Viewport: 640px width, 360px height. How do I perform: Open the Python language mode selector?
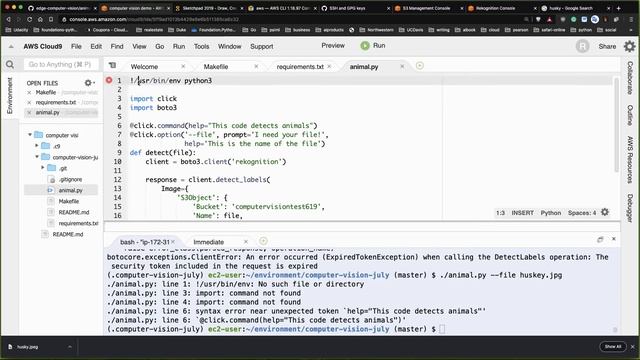click(x=551, y=213)
